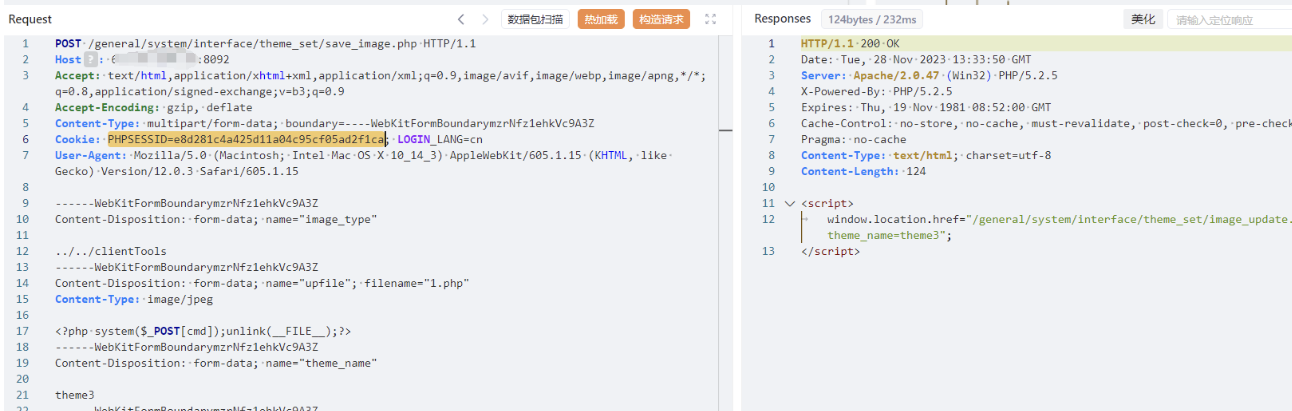Screen dimensions: 1292x411
Task: Click the HTTP/1.1 200 OK status line
Action: pos(850,43)
